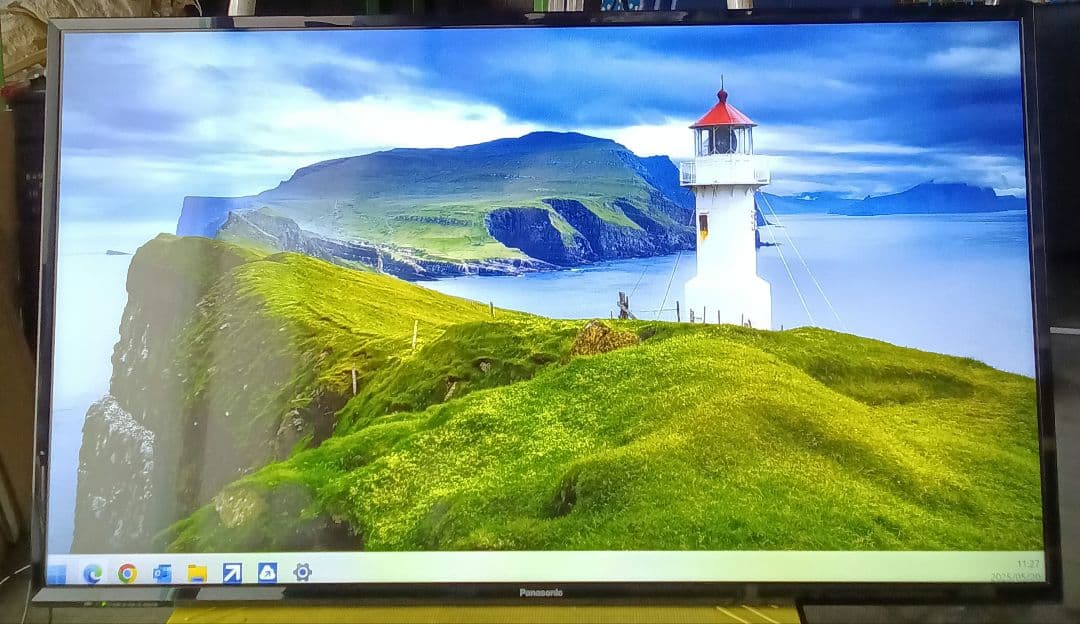Open File Explorer via the folder icon

194,573
